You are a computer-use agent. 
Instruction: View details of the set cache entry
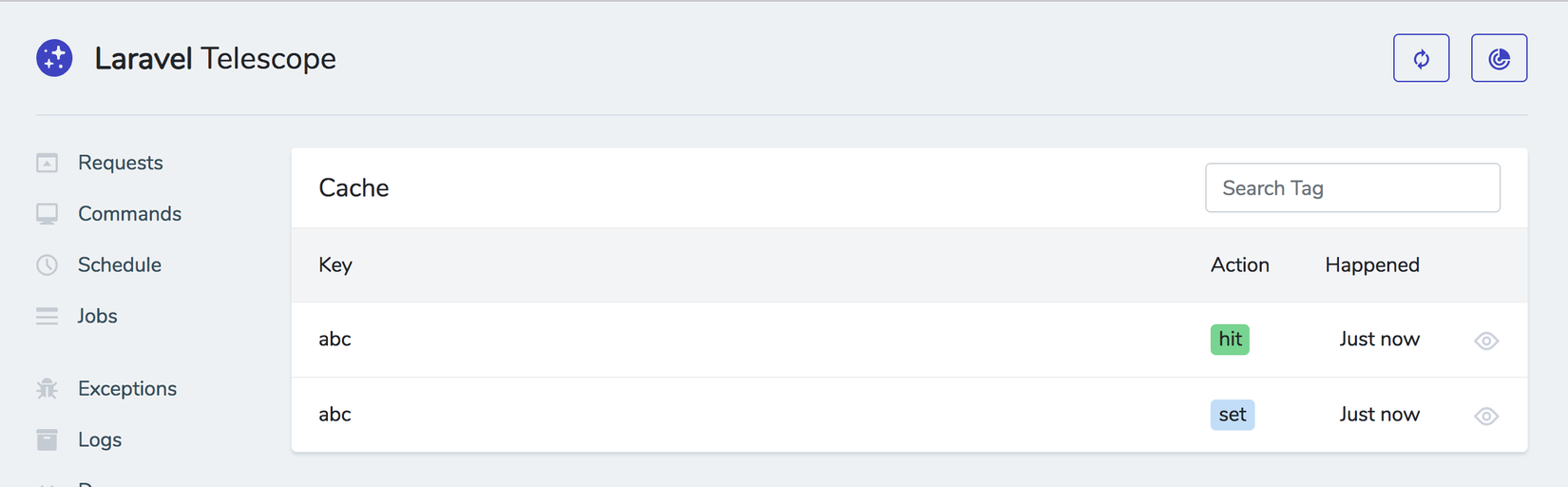pos(1486,416)
